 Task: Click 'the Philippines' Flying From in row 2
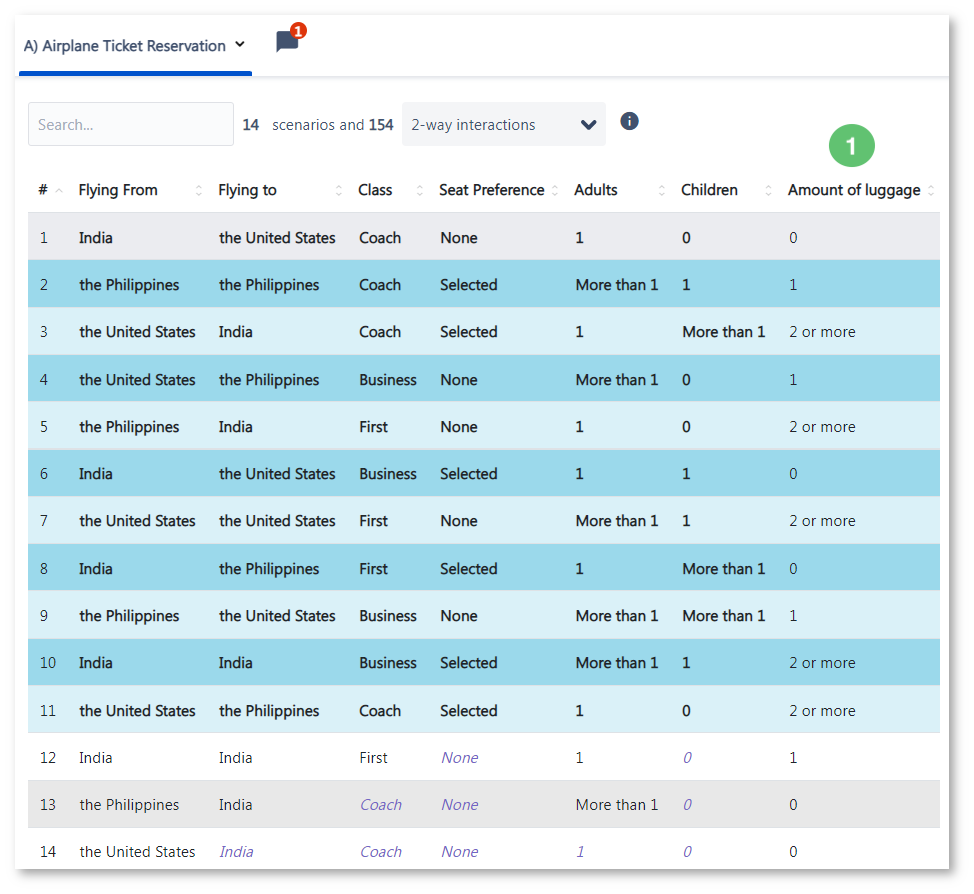coord(129,285)
